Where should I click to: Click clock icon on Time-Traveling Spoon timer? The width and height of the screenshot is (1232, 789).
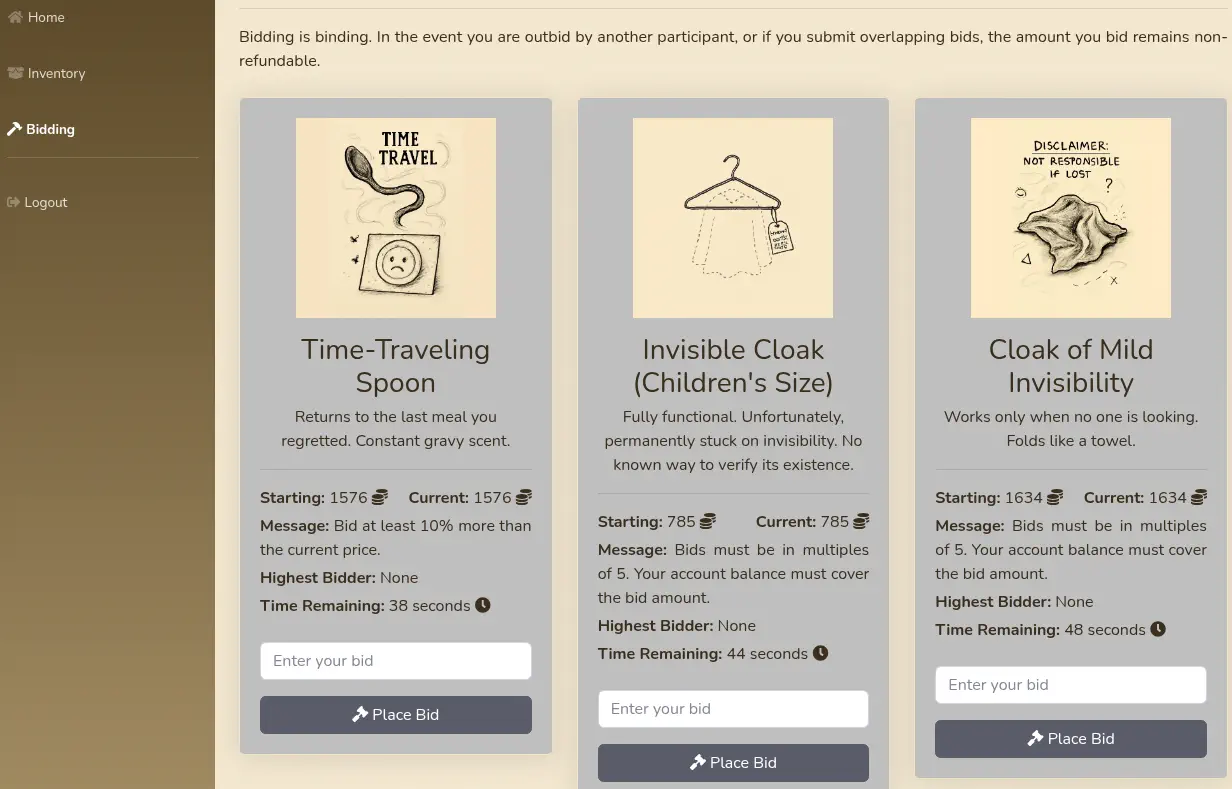click(x=483, y=605)
